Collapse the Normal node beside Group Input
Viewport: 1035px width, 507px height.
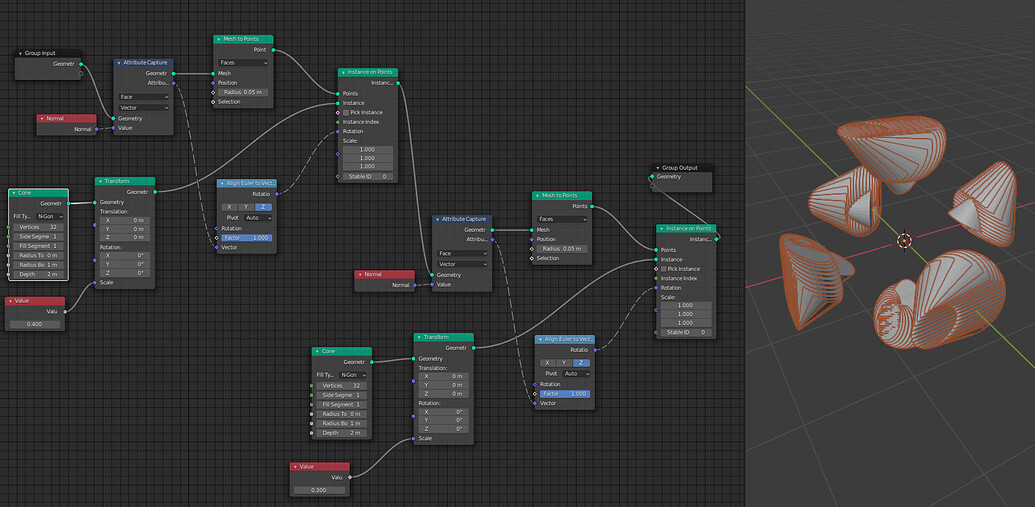point(42,119)
